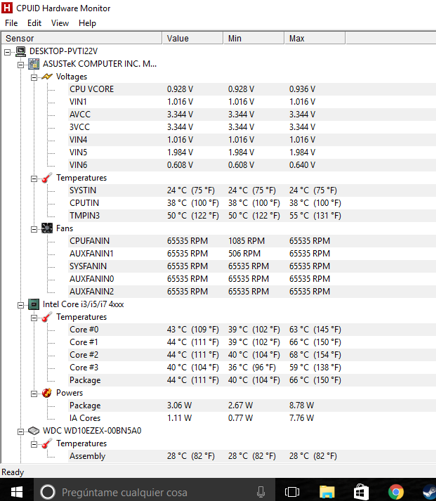Image resolution: width=436 pixels, height=501 pixels.
Task: Click the CPUID HWMonitor app logo icon
Action: click(x=7, y=8)
